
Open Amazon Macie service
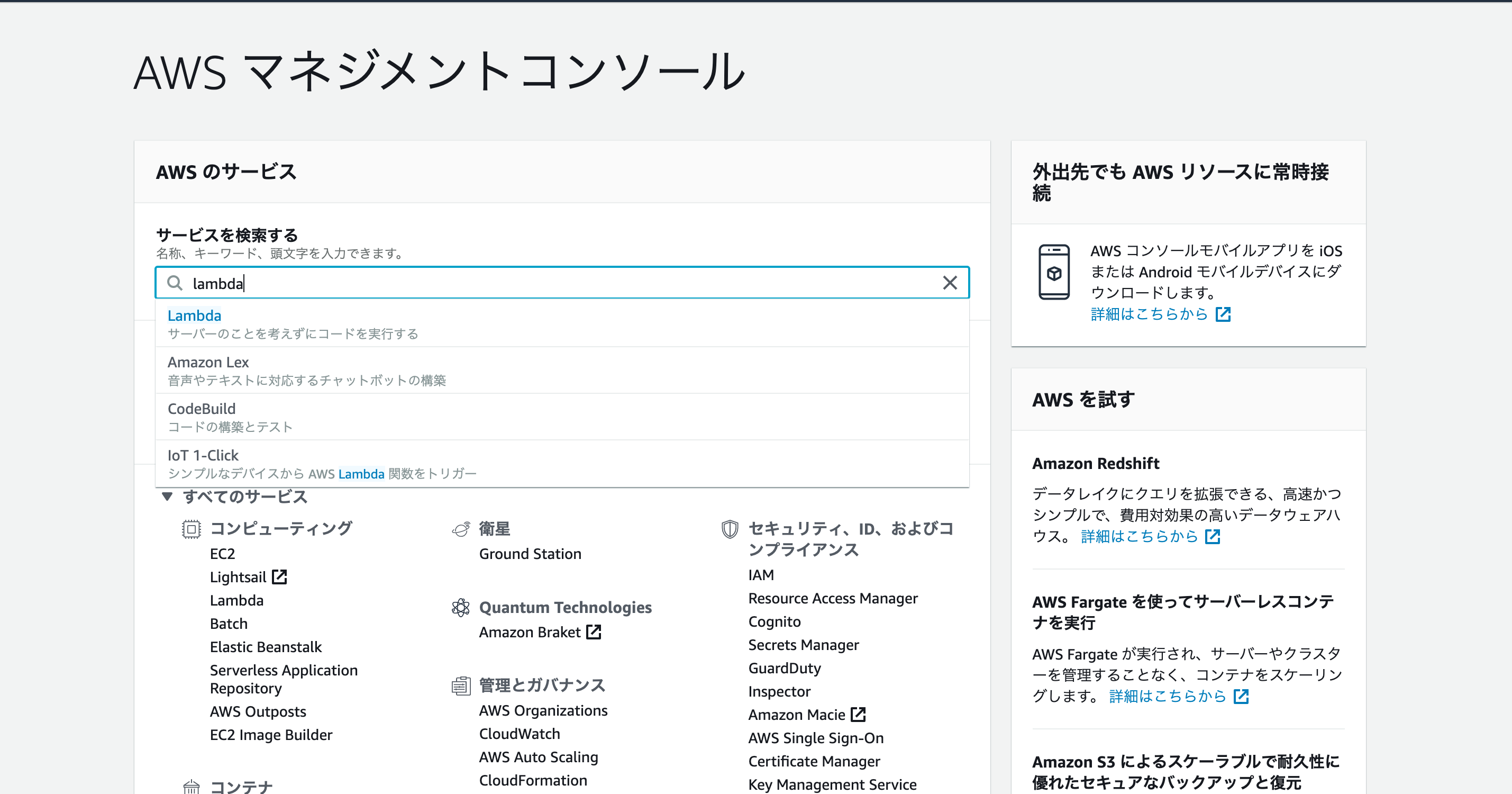tap(797, 715)
